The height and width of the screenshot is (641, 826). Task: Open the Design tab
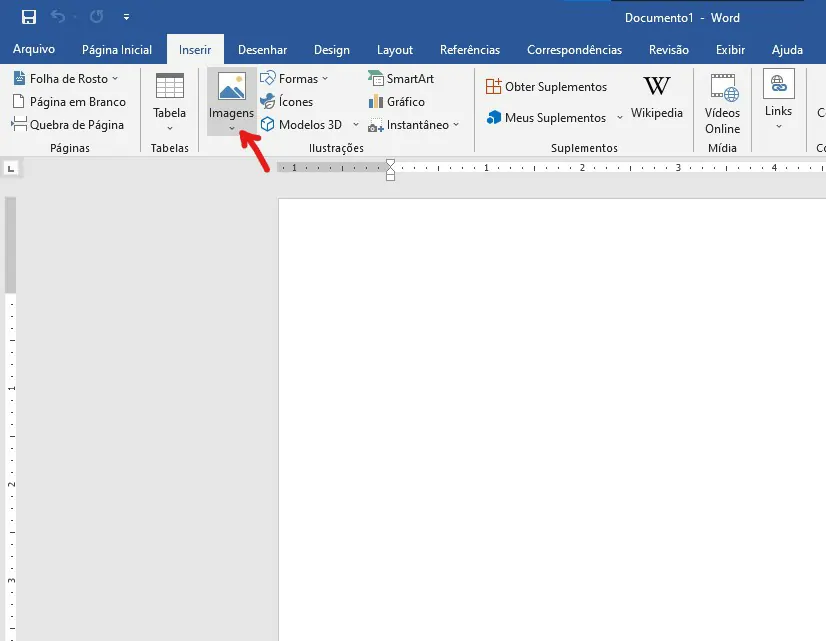tap(332, 50)
